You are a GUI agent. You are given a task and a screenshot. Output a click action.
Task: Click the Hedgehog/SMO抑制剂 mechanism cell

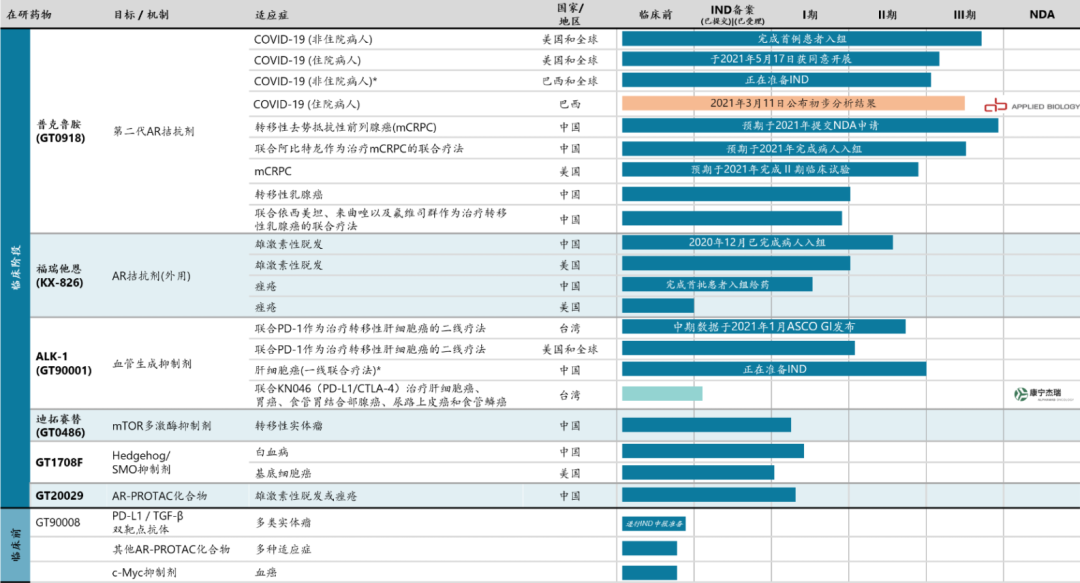click(141, 462)
